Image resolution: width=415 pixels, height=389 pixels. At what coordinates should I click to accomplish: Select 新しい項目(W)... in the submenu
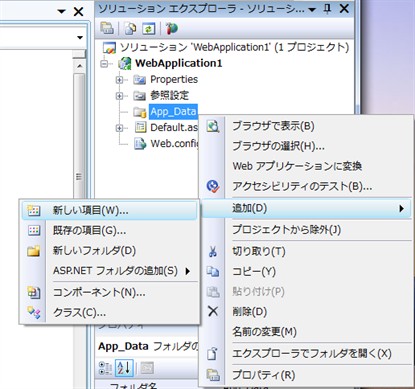pyautogui.click(x=109, y=210)
